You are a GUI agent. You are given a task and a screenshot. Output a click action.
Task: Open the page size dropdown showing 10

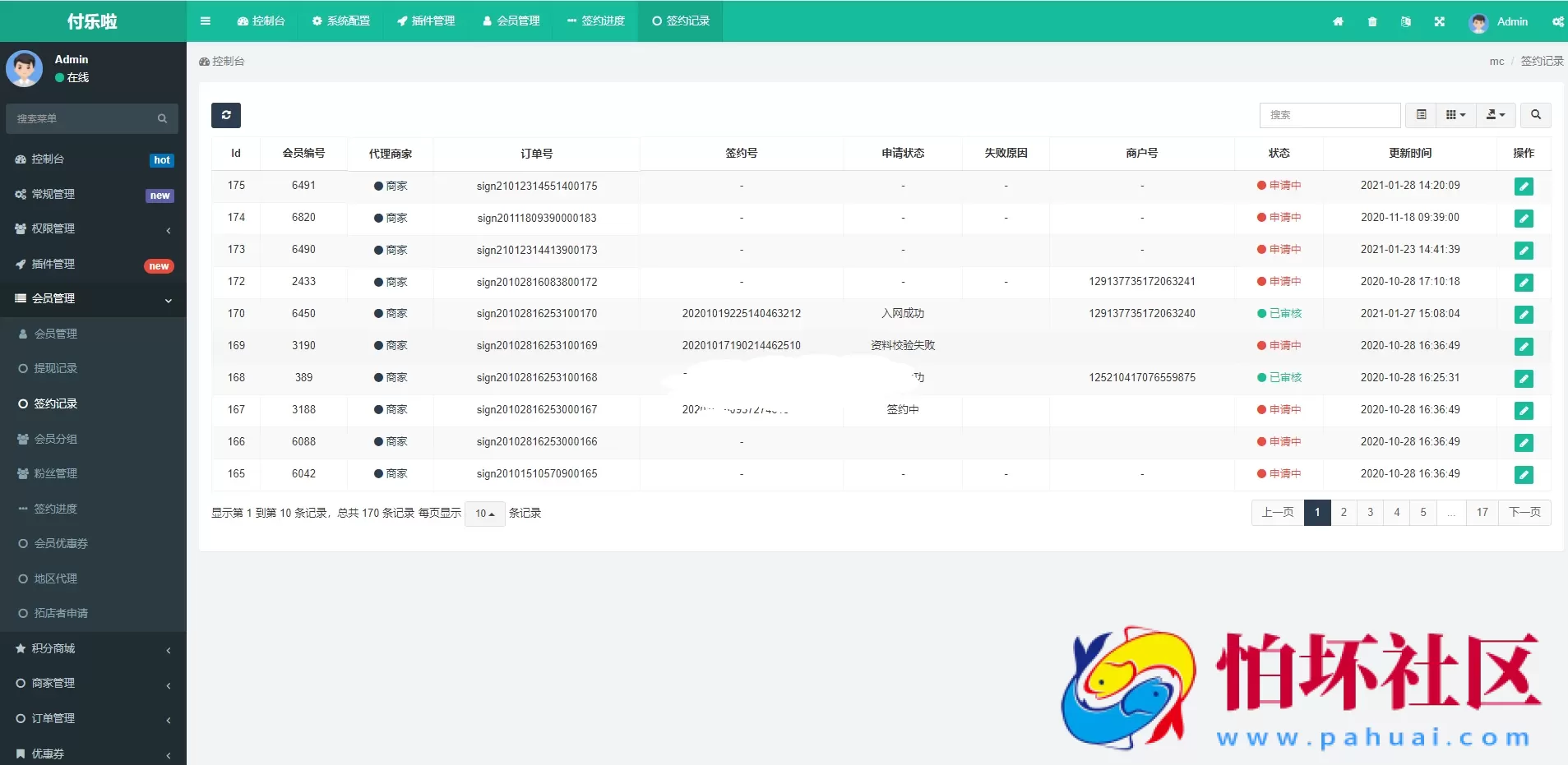pyautogui.click(x=484, y=513)
